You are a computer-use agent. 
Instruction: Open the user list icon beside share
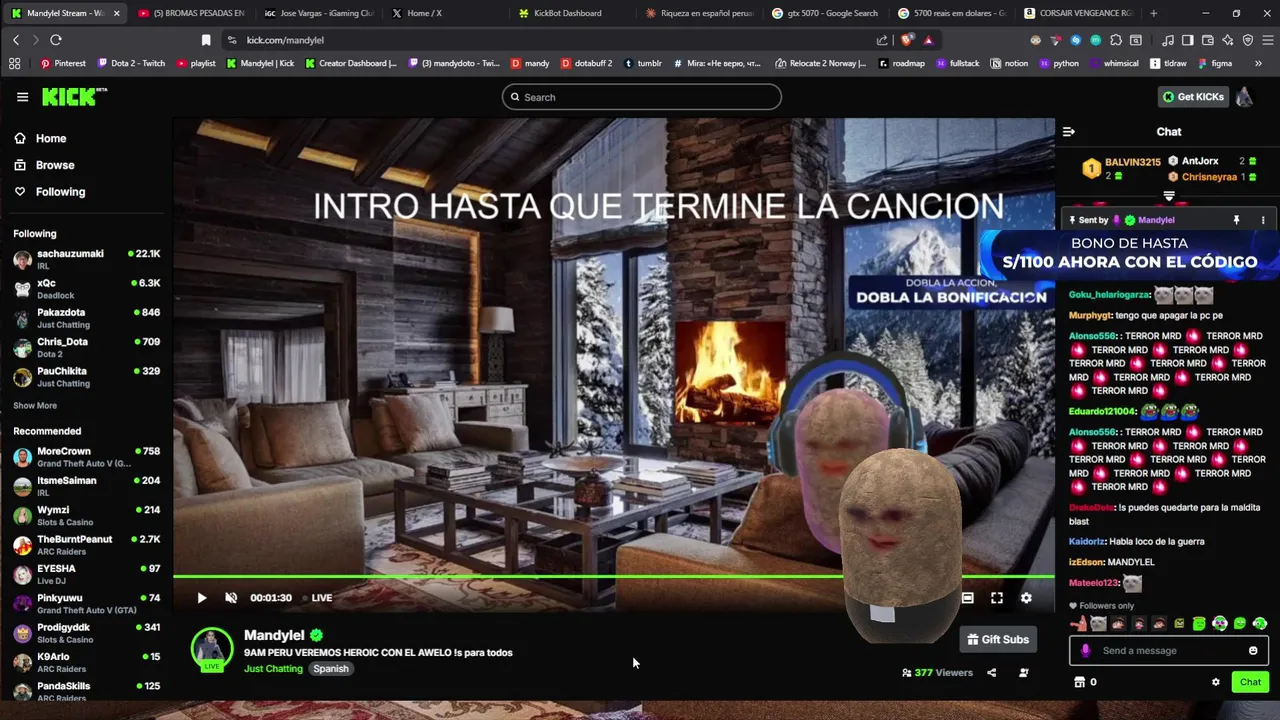[x=1023, y=673]
